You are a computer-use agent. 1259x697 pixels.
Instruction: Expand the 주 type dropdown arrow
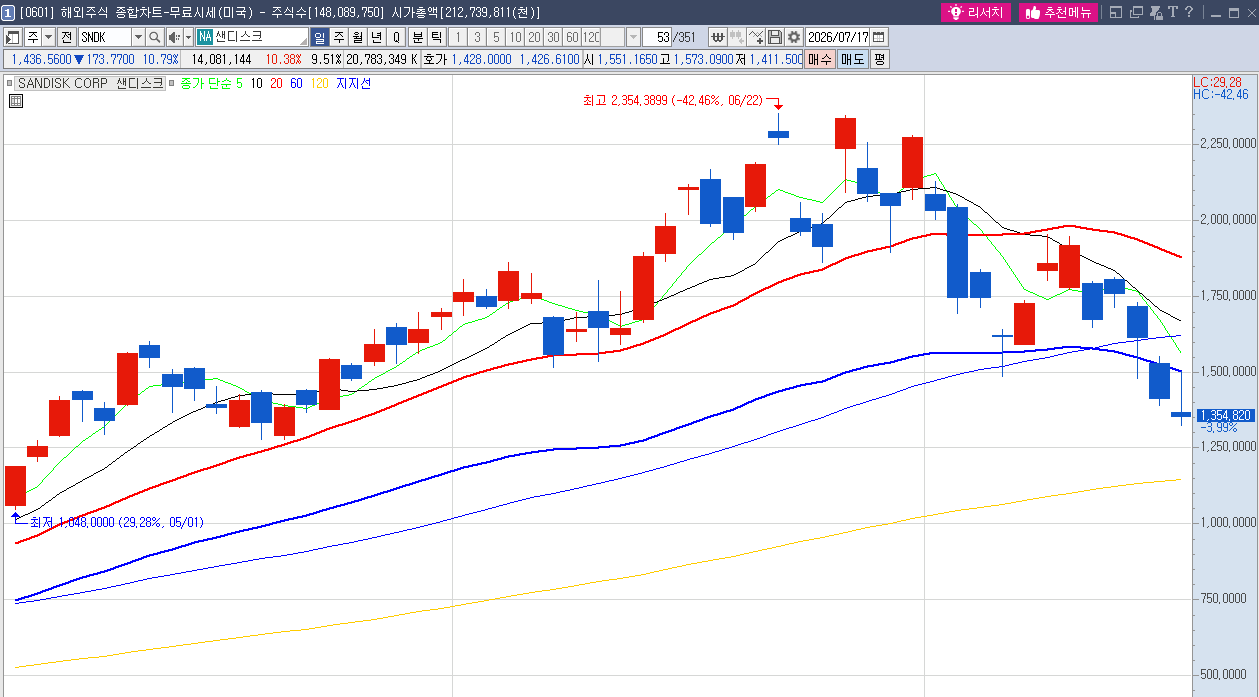point(48,37)
